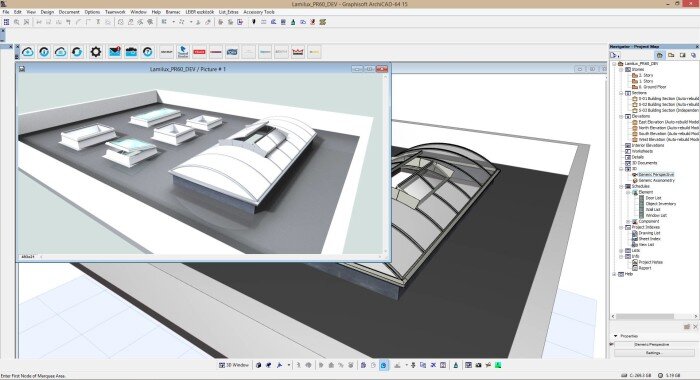Open the Teamwork menu
This screenshot has height=380, width=700.
tap(115, 12)
